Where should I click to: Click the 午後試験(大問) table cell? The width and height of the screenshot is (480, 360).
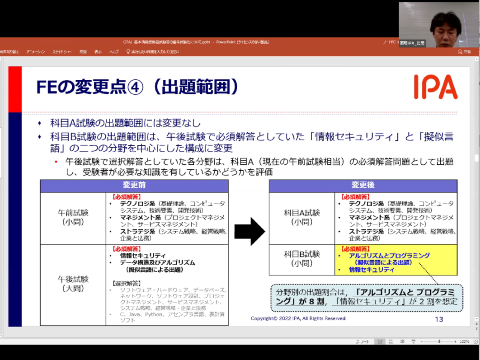73,285
